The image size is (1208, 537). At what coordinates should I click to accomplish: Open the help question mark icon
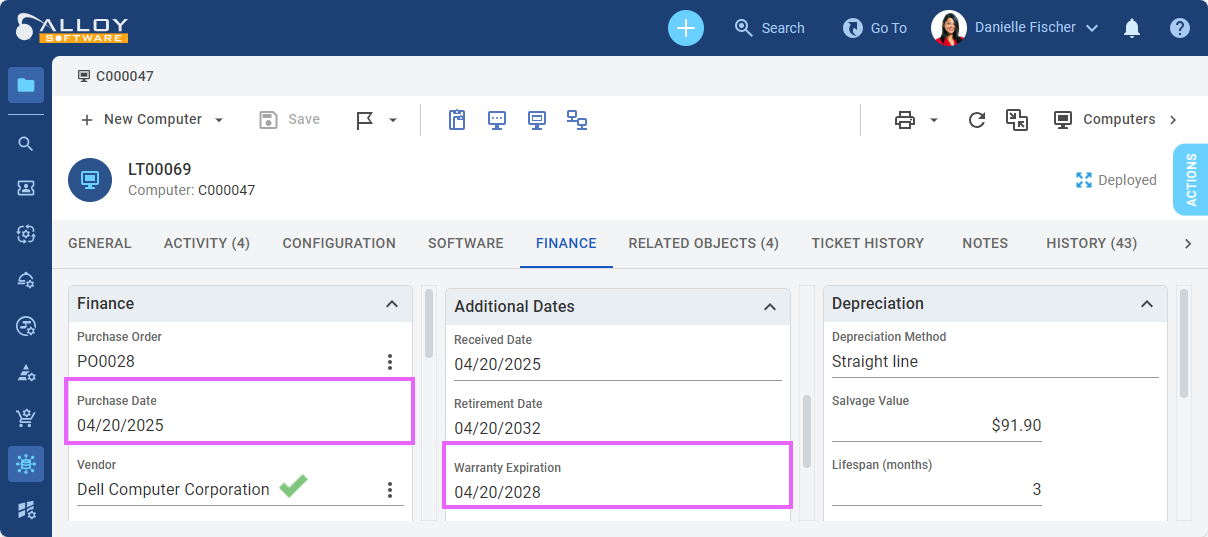pos(1180,28)
